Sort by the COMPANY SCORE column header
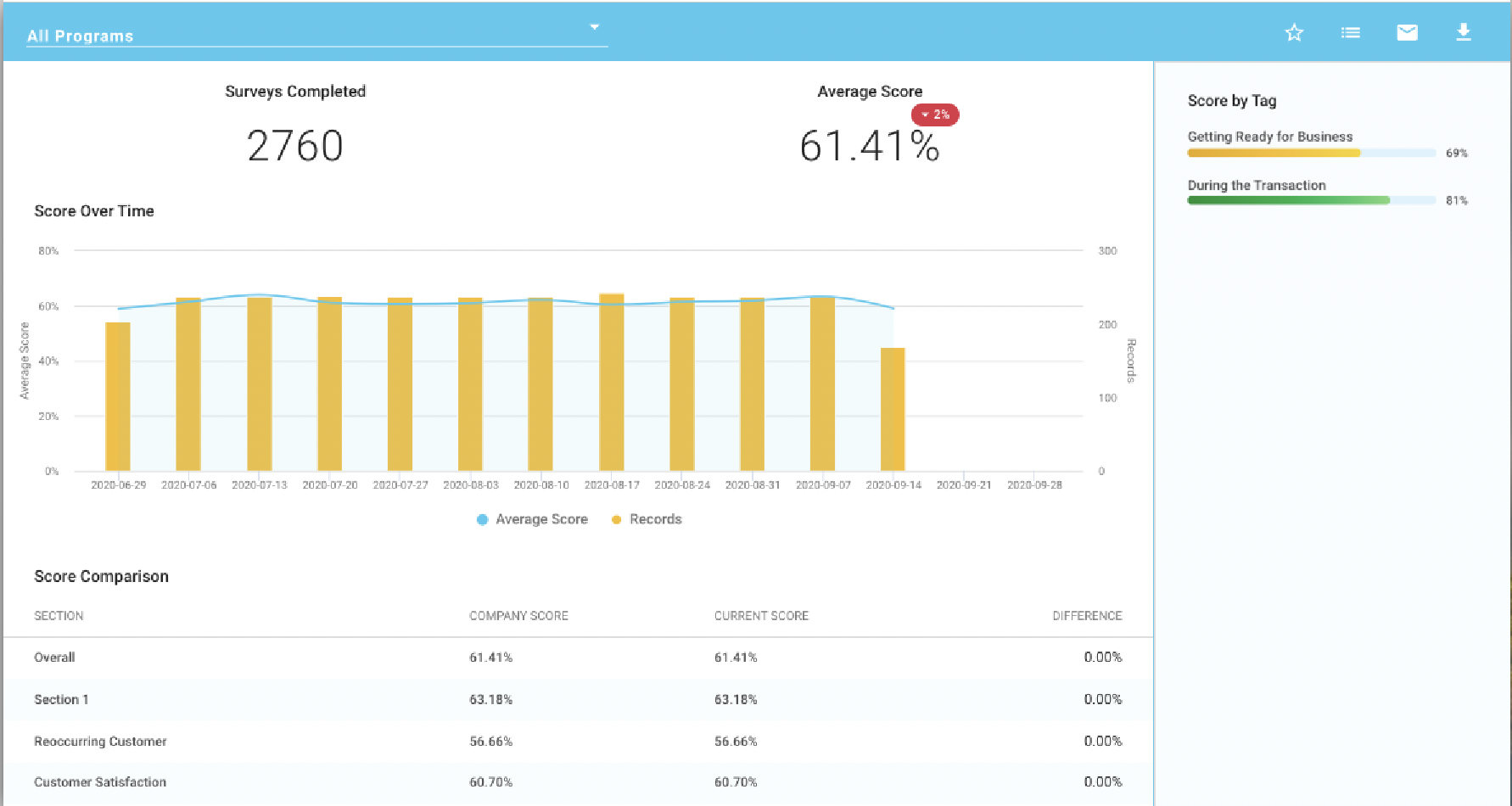This screenshot has height=806, width=1512. coord(518,616)
